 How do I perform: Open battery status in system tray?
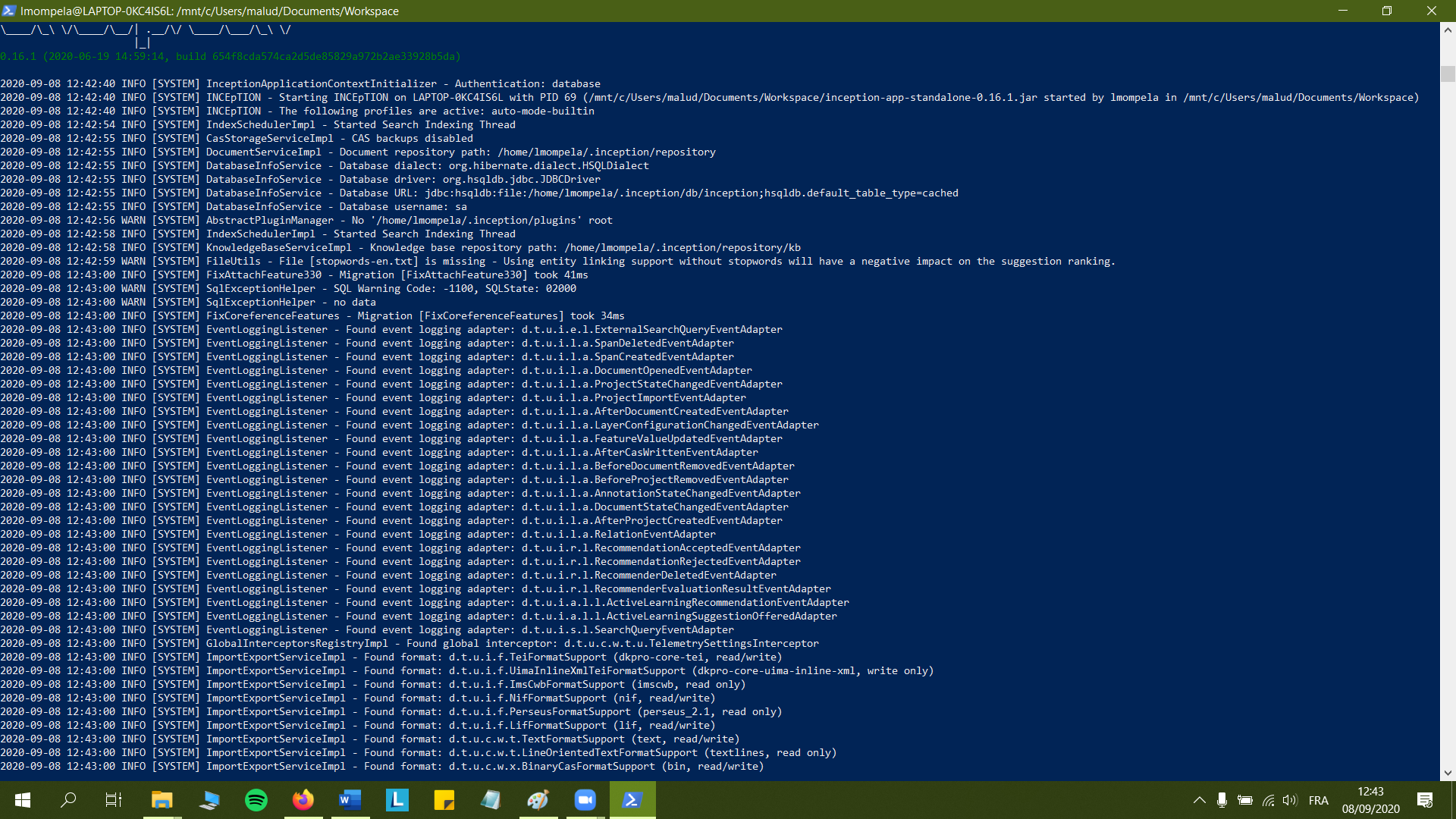click(x=1245, y=800)
